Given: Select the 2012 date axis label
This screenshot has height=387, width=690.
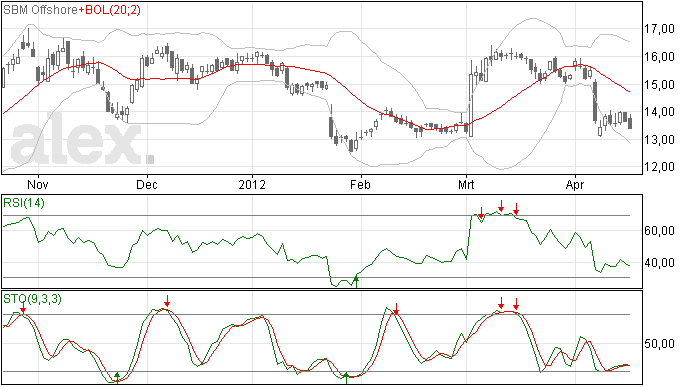Looking at the screenshot, I should coord(252,184).
